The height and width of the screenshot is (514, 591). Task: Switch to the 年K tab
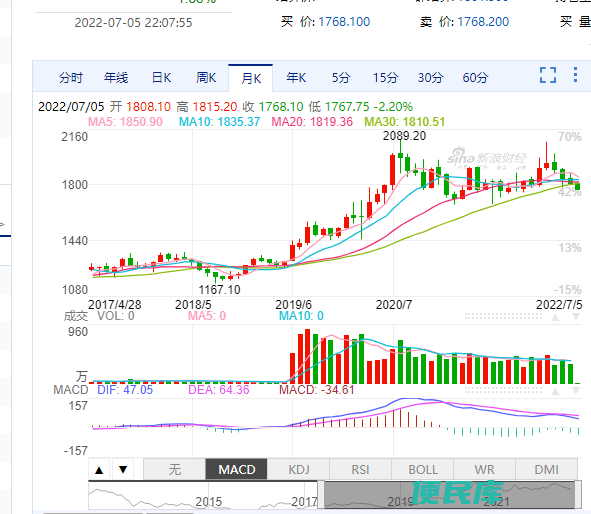click(296, 78)
